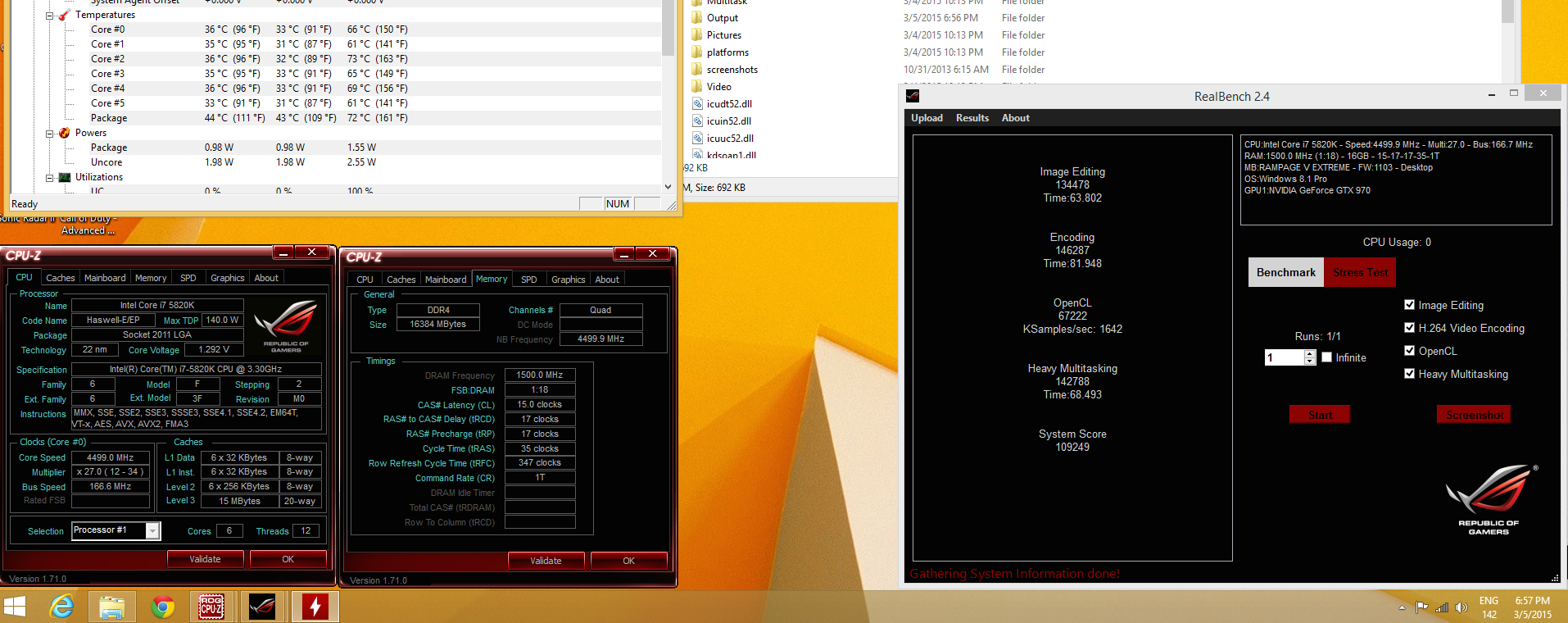Click OK in the right CPU-Z window
The height and width of the screenshot is (623, 1568).
pos(628,561)
